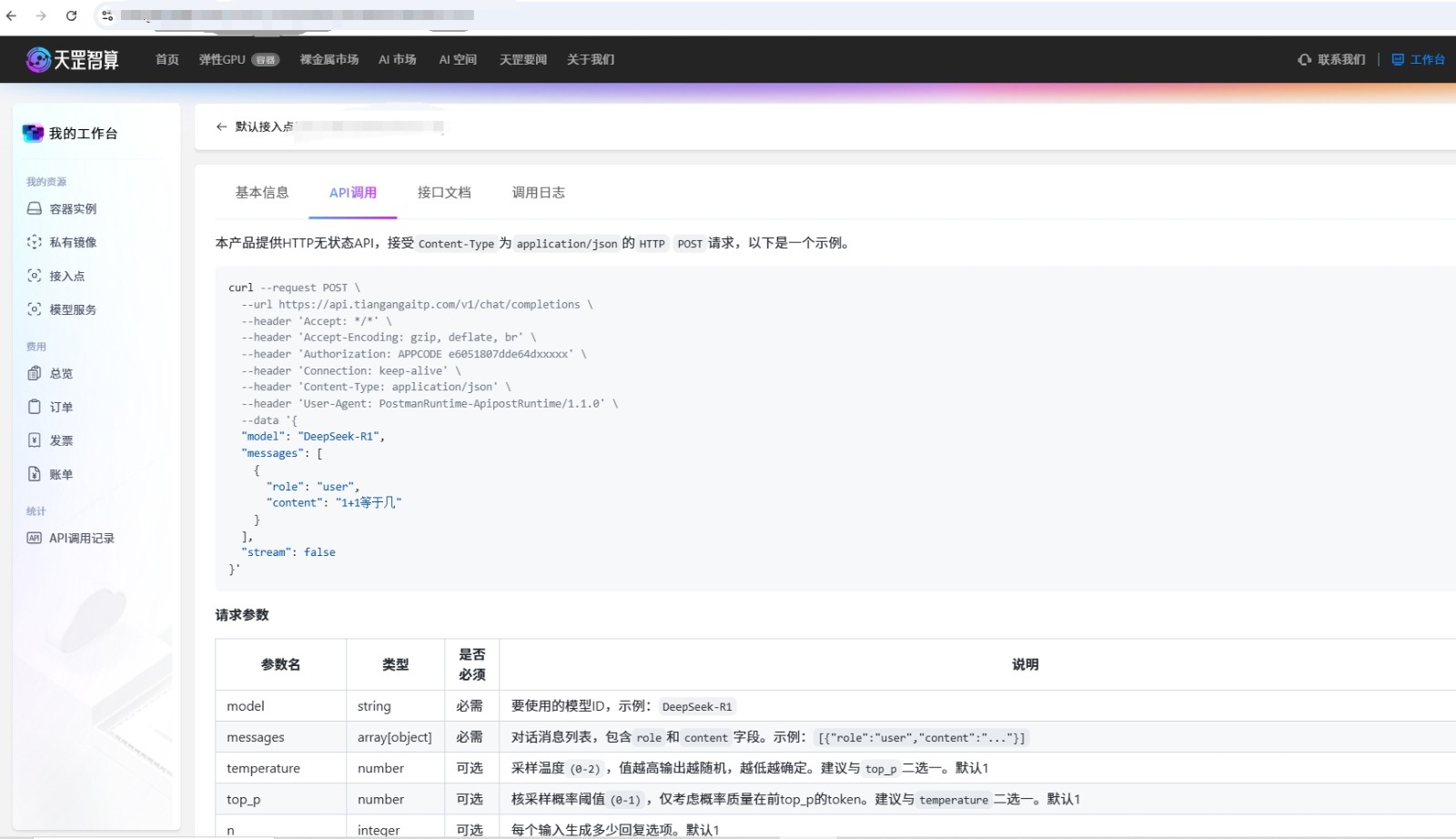Click the 天罡智算 logo
Screen dimensions: 1456x839
point(75,58)
